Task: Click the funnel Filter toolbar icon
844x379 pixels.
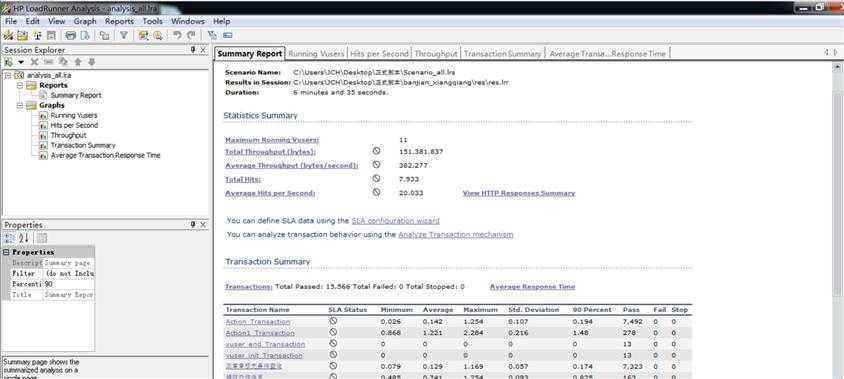Action: click(124, 36)
